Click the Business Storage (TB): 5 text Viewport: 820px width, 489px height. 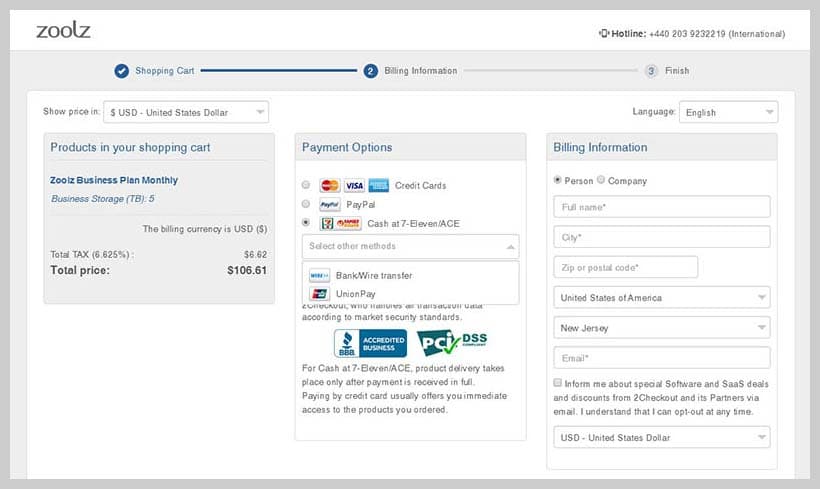click(x=103, y=199)
